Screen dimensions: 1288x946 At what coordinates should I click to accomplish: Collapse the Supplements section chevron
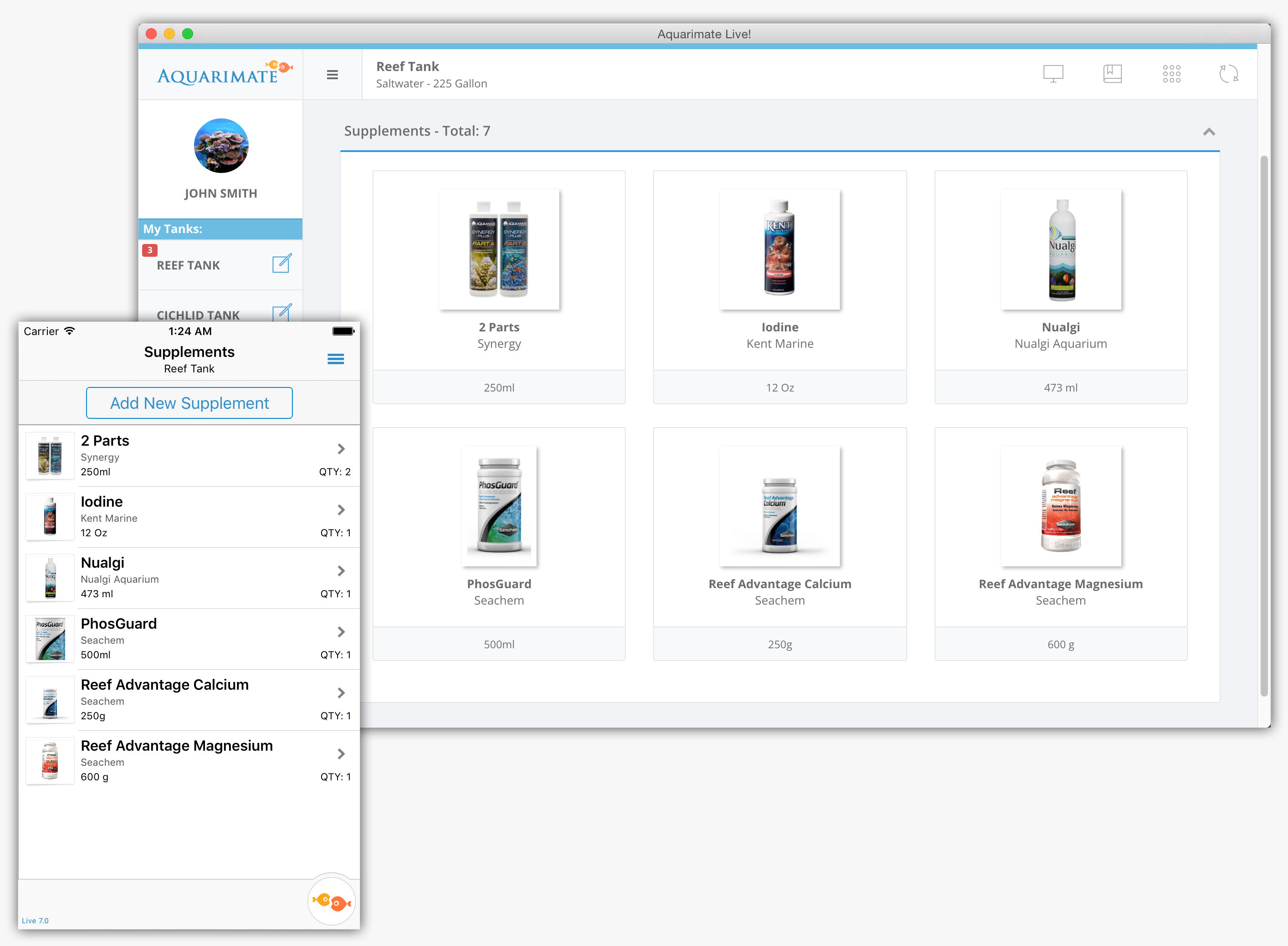(x=1209, y=132)
